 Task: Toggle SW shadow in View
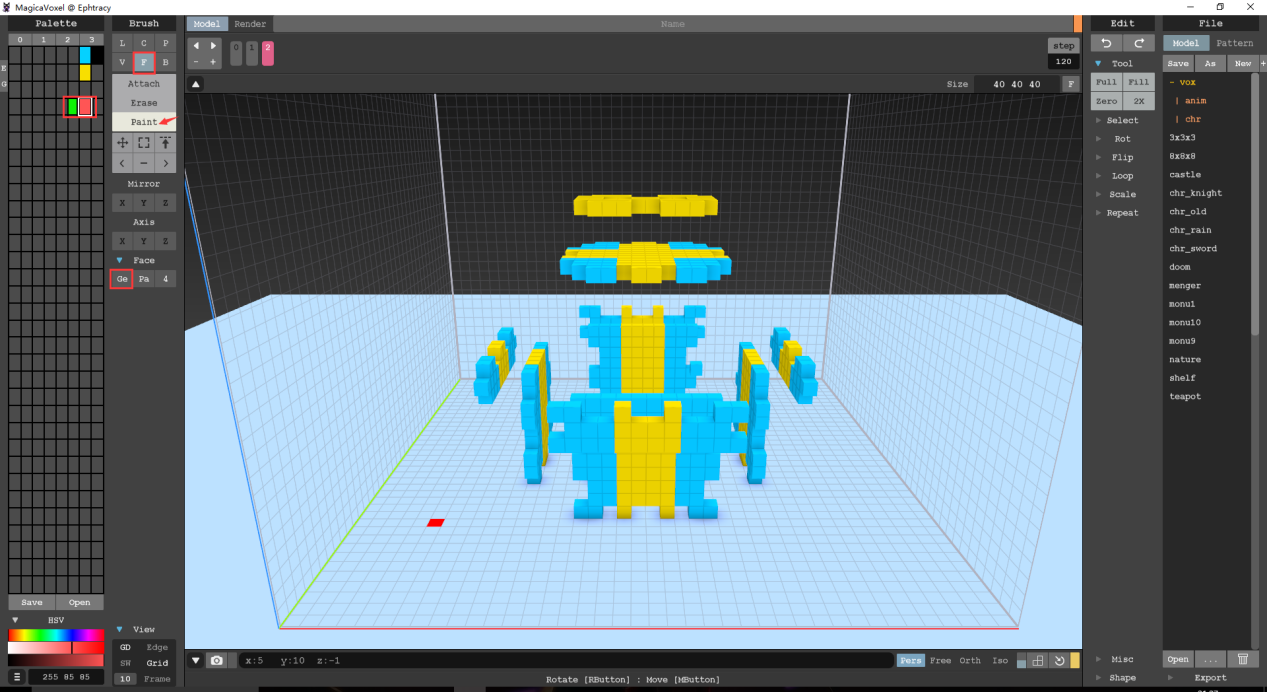pos(125,663)
